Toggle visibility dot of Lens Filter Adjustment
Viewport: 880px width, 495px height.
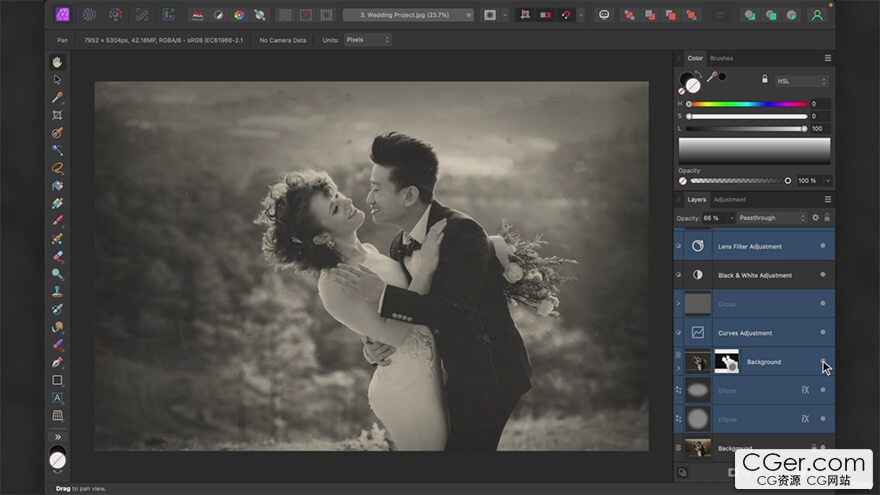coord(822,246)
